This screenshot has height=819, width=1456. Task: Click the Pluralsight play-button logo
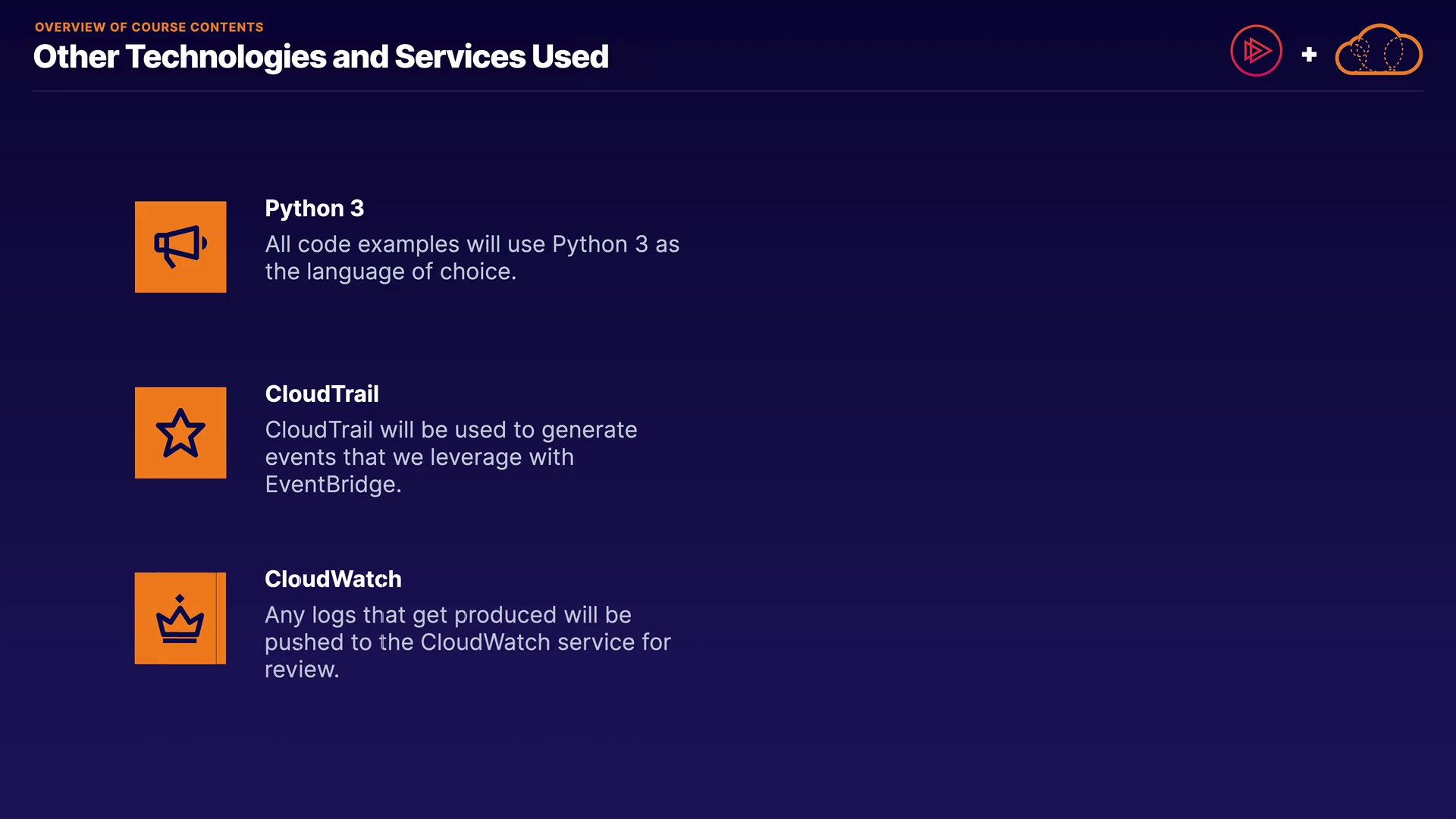pos(1256,51)
